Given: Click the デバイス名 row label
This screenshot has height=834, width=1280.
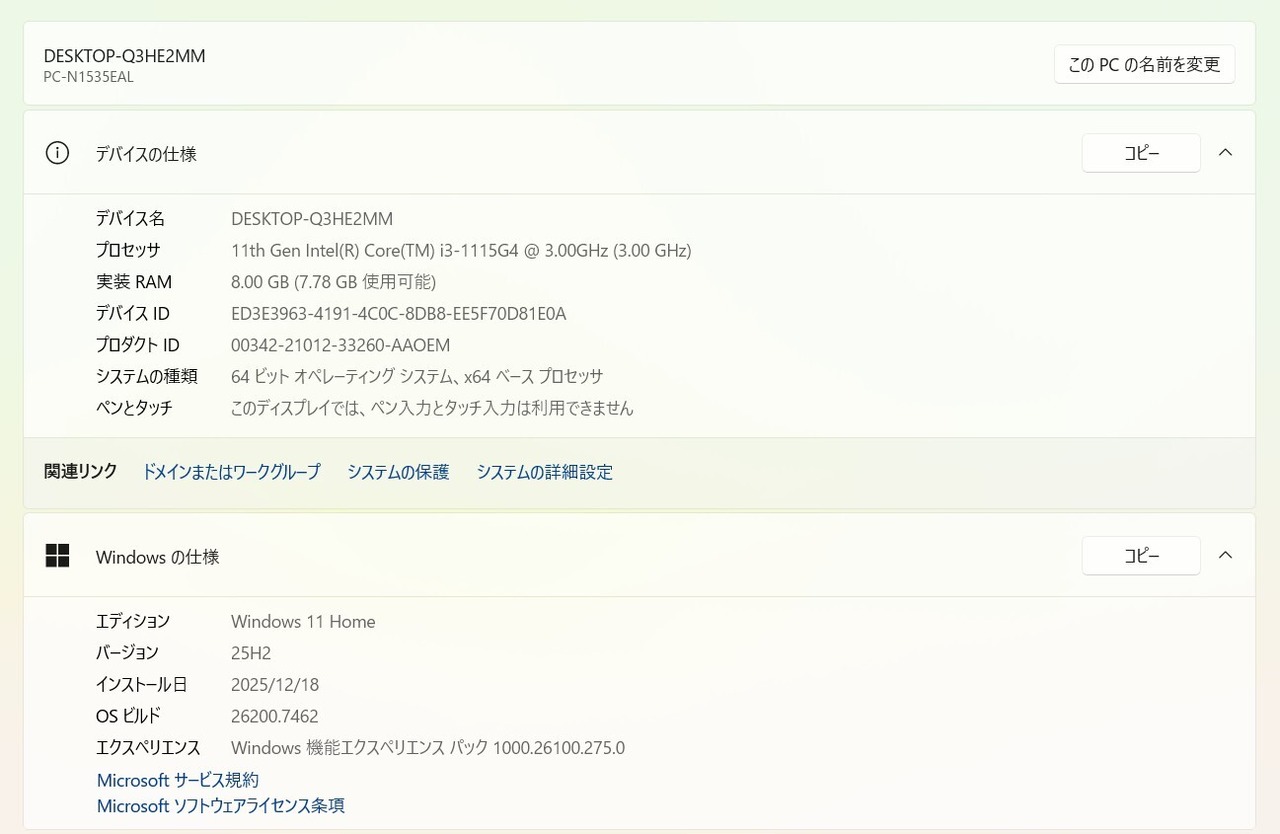Looking at the screenshot, I should tap(130, 218).
